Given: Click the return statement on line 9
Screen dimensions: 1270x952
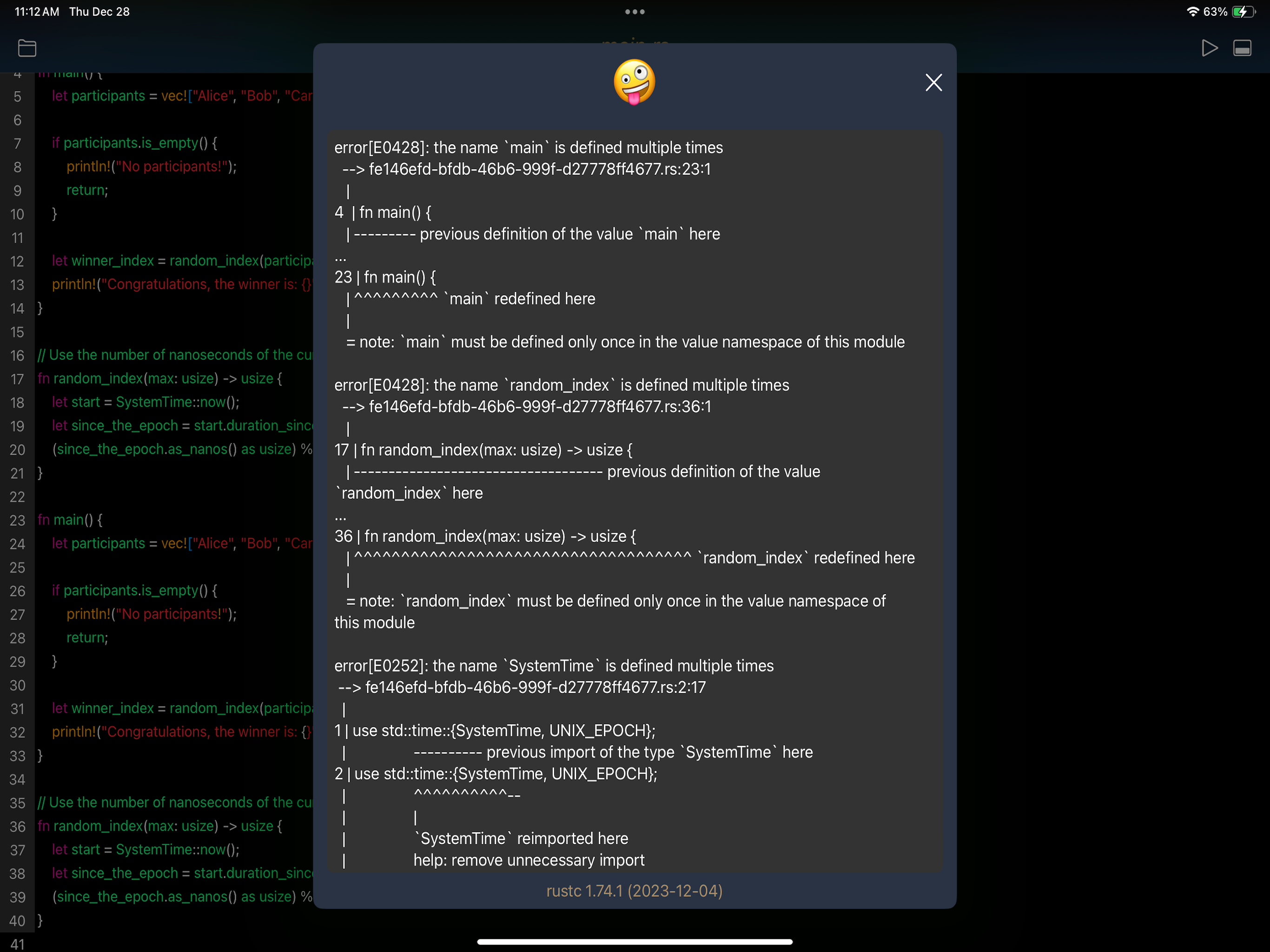Looking at the screenshot, I should 86,190.
